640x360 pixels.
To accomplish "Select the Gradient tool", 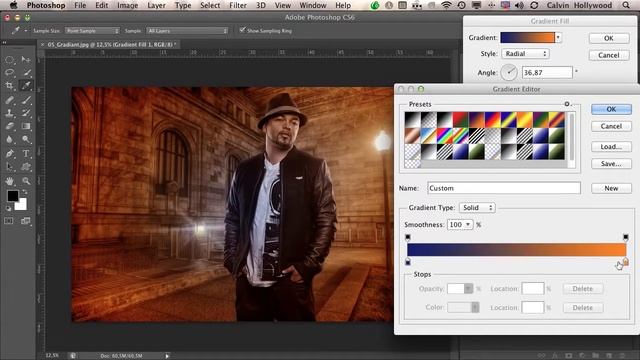I will click(26, 126).
